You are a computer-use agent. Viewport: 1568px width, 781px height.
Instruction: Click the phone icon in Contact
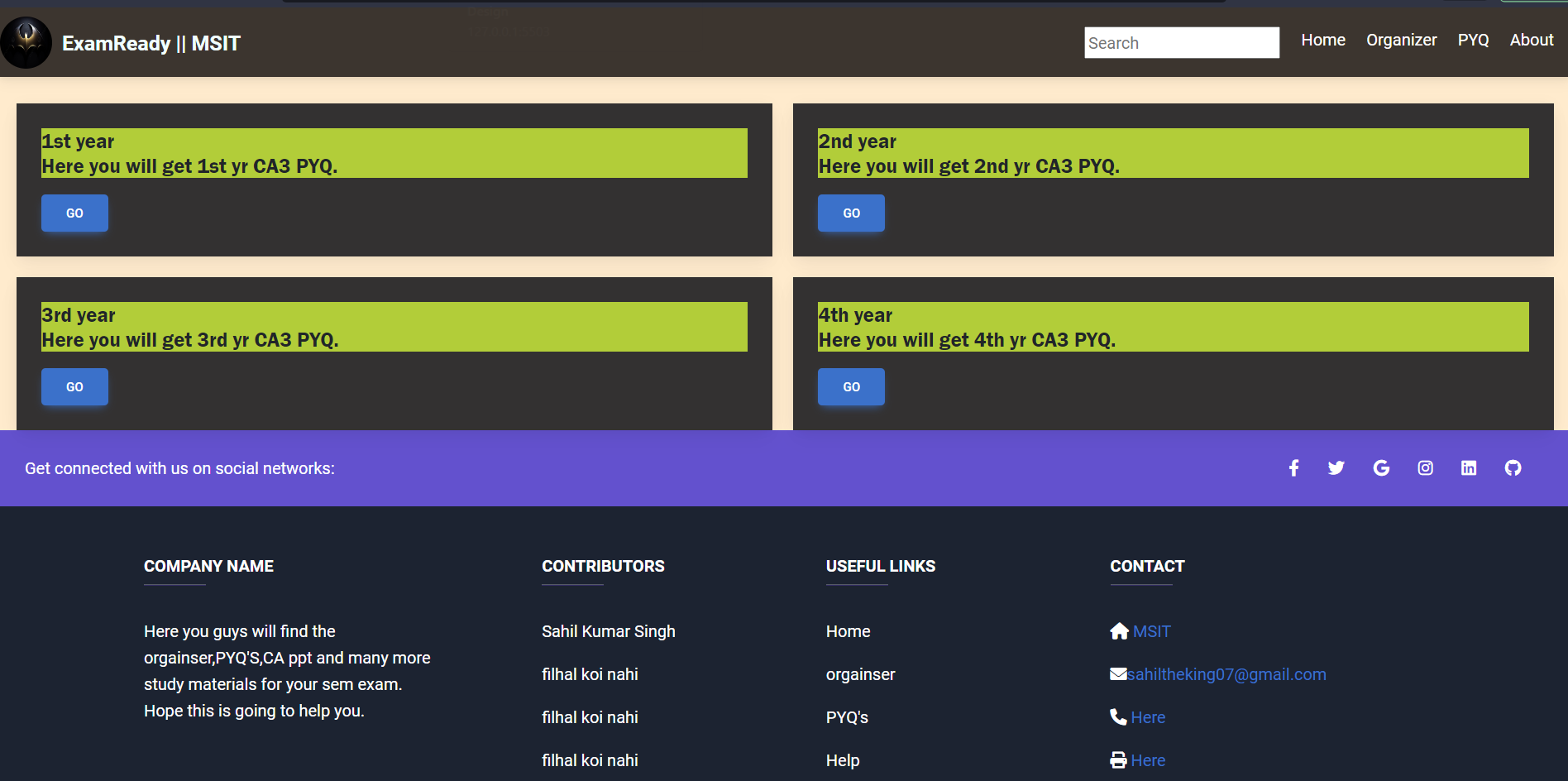[1118, 717]
